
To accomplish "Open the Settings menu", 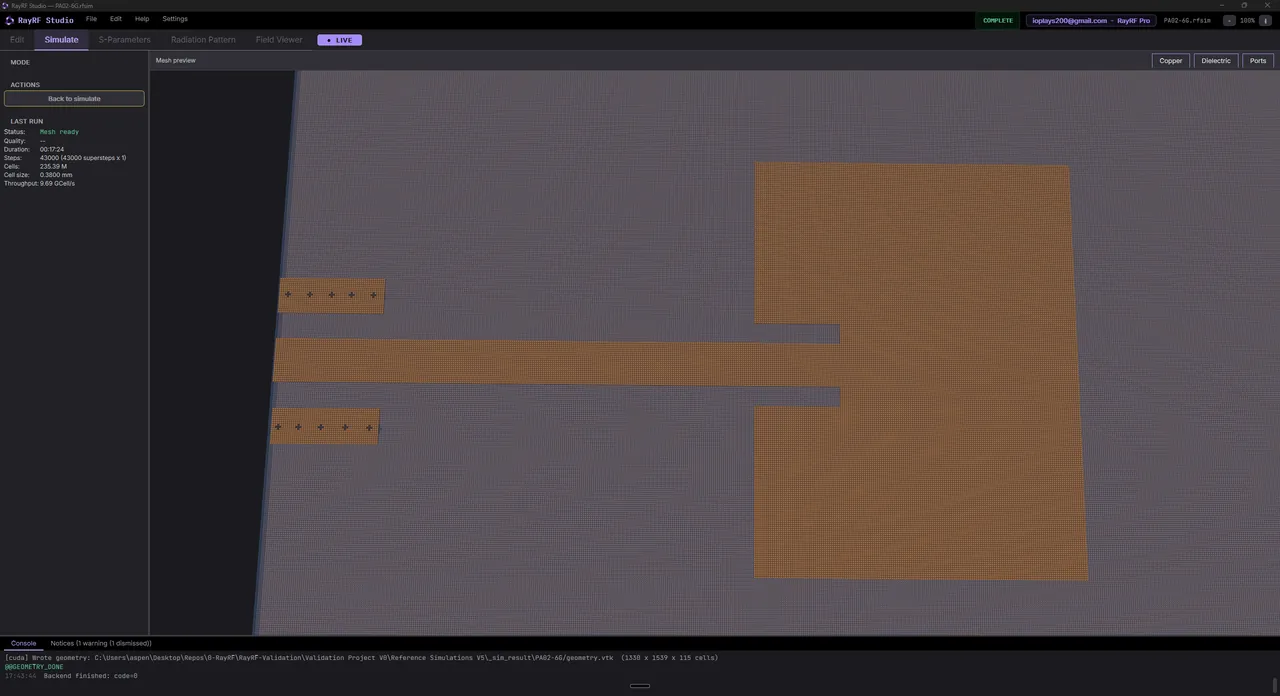I will [175, 19].
